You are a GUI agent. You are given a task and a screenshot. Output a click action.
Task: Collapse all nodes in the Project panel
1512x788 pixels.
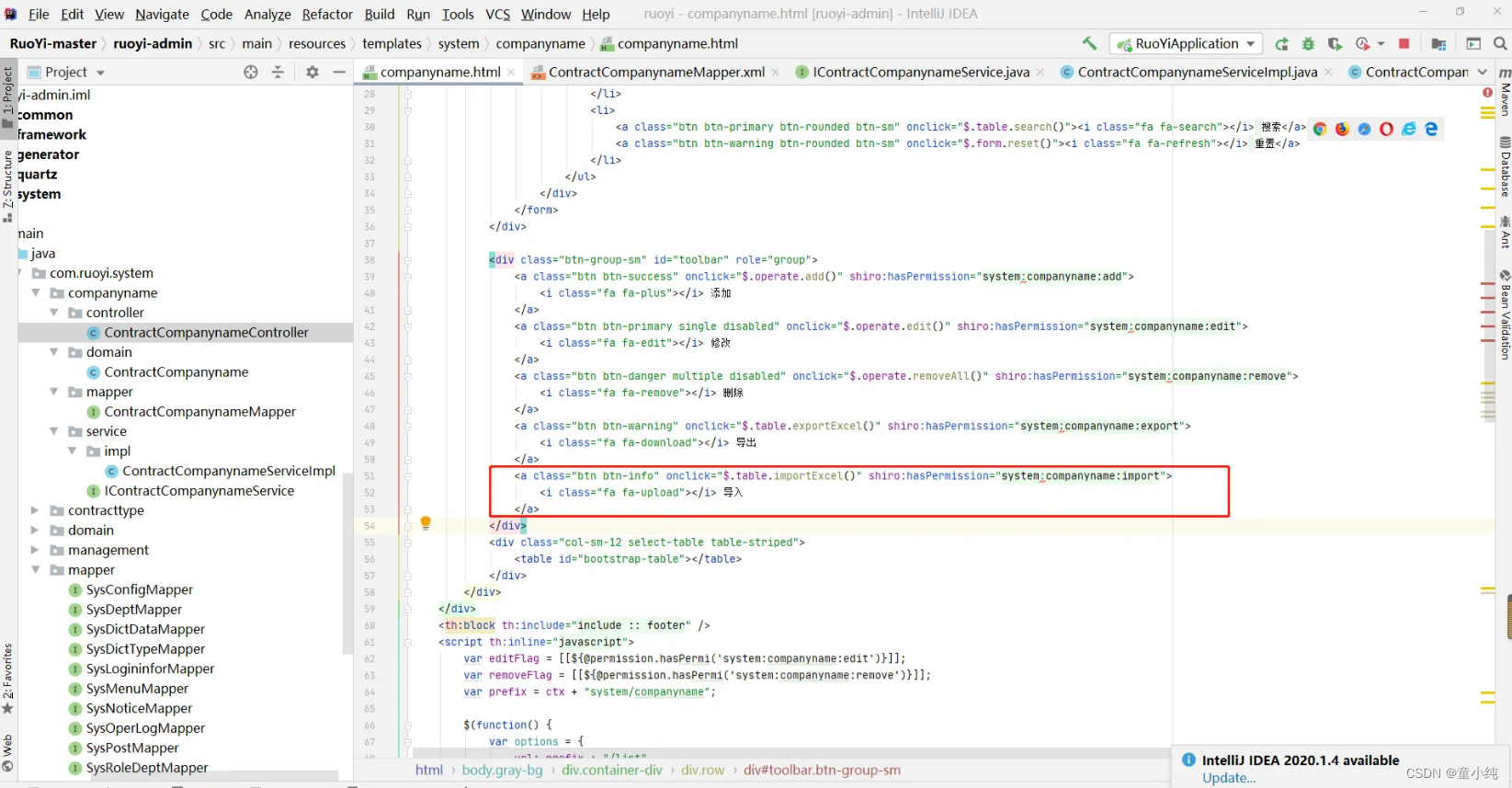click(x=278, y=72)
